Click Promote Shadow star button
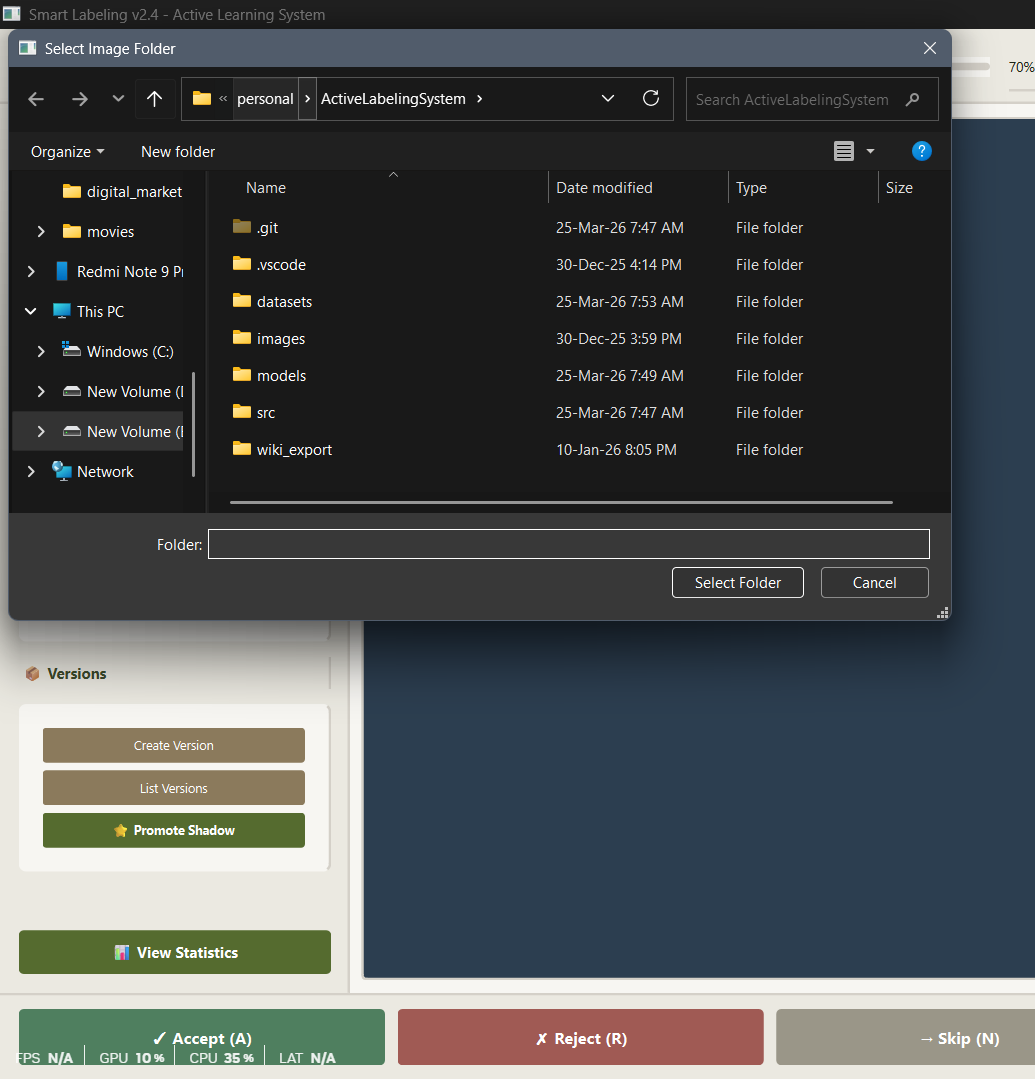This screenshot has height=1079, width=1035. pyautogui.click(x=173, y=831)
